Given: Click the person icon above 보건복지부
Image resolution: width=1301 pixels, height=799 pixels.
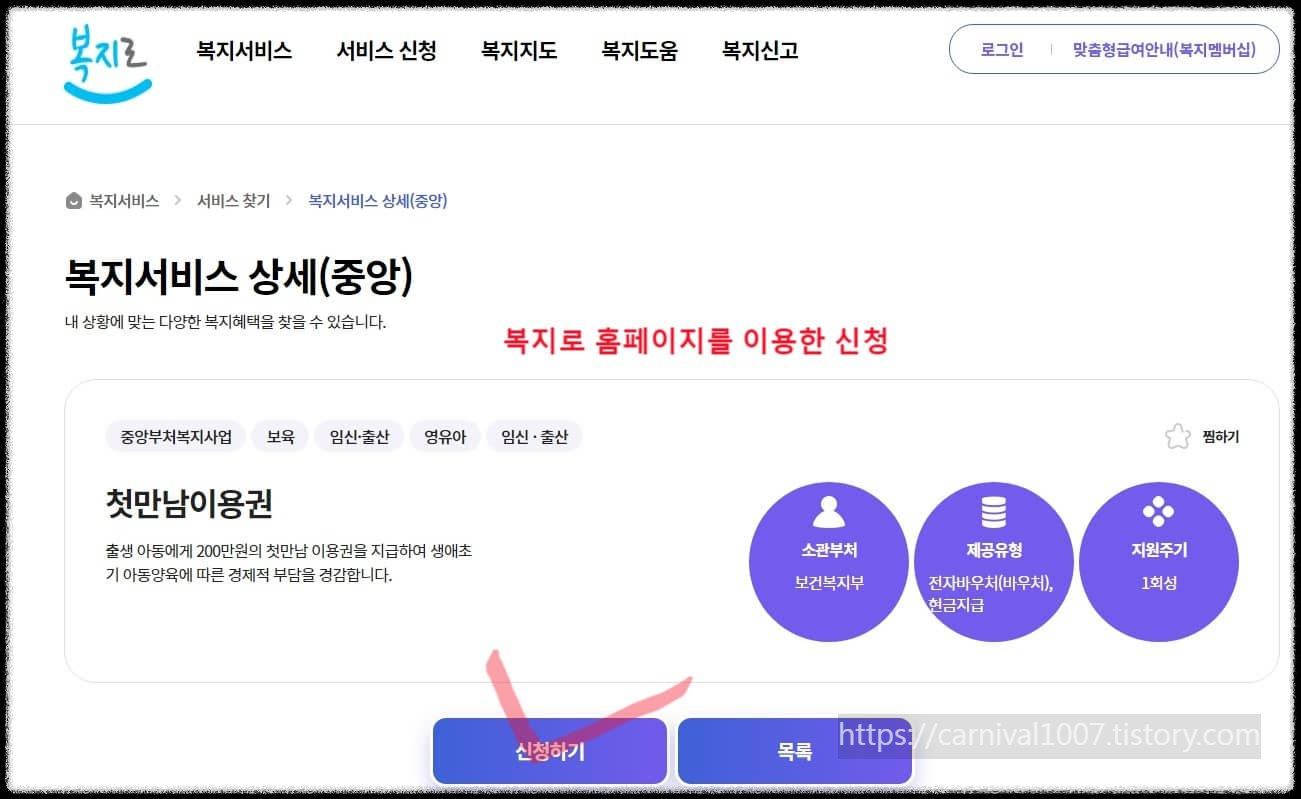Looking at the screenshot, I should click(x=828, y=512).
